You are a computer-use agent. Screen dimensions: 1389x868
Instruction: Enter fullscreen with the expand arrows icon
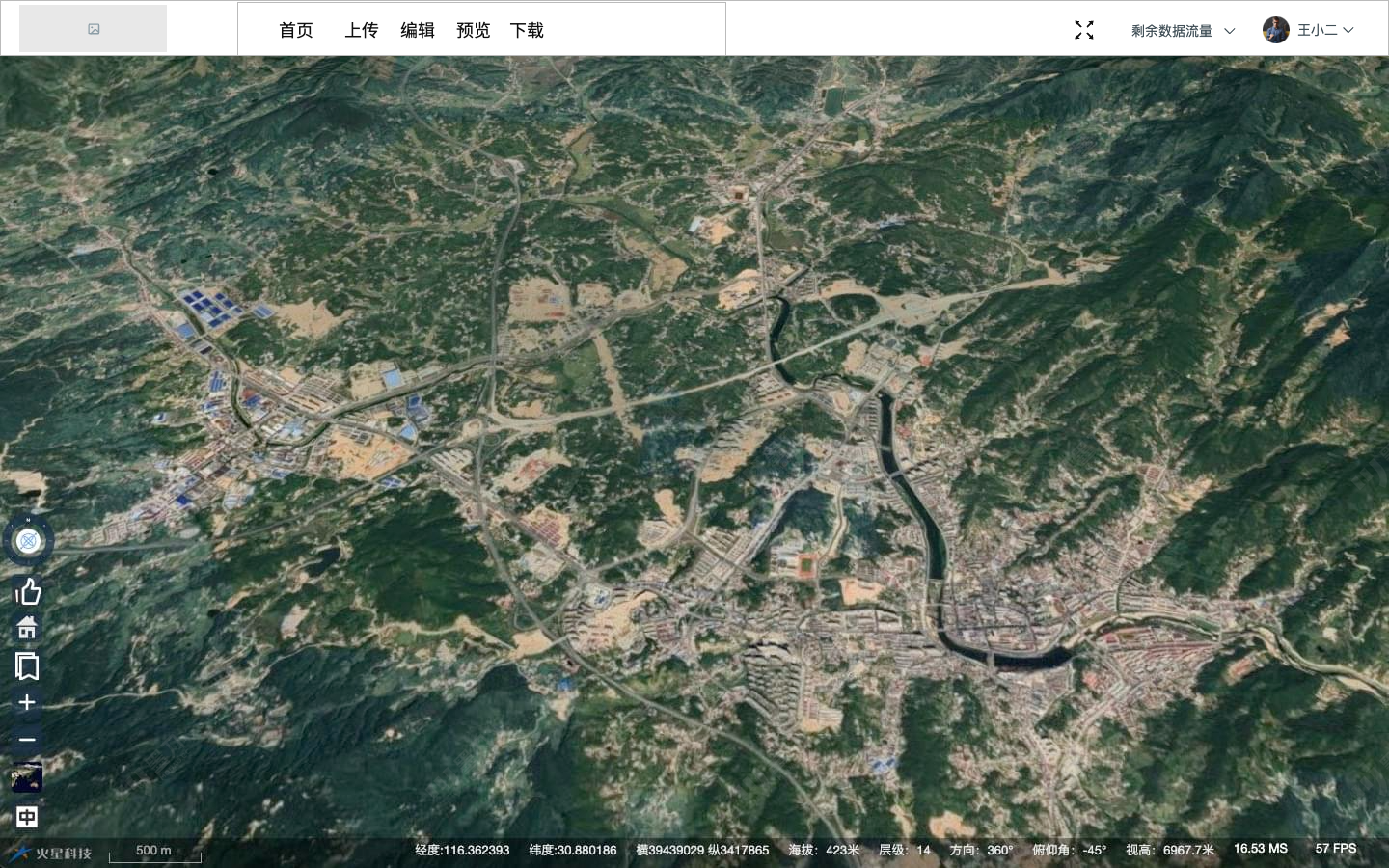[1084, 31]
